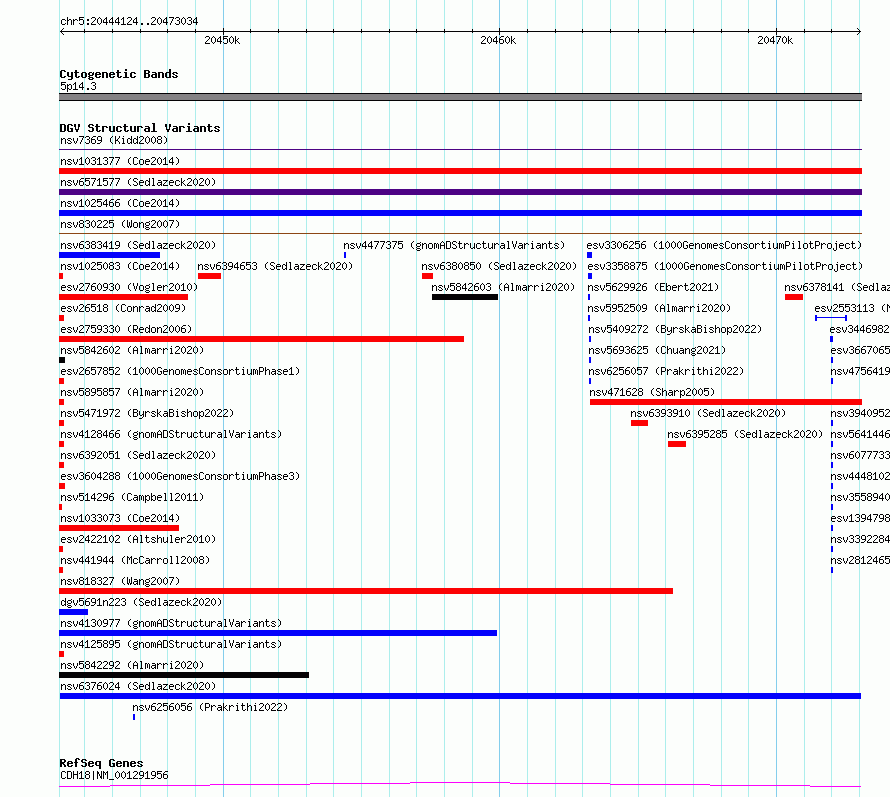This screenshot has height=797, width=890.
Task: Click the right arrow on the ruler
Action: tap(859, 32)
